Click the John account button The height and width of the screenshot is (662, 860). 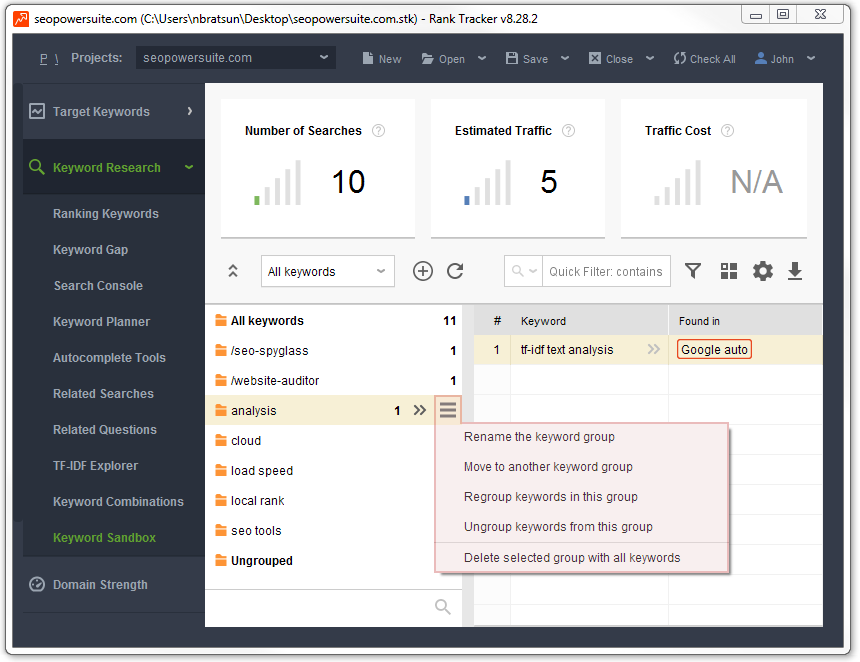774,59
